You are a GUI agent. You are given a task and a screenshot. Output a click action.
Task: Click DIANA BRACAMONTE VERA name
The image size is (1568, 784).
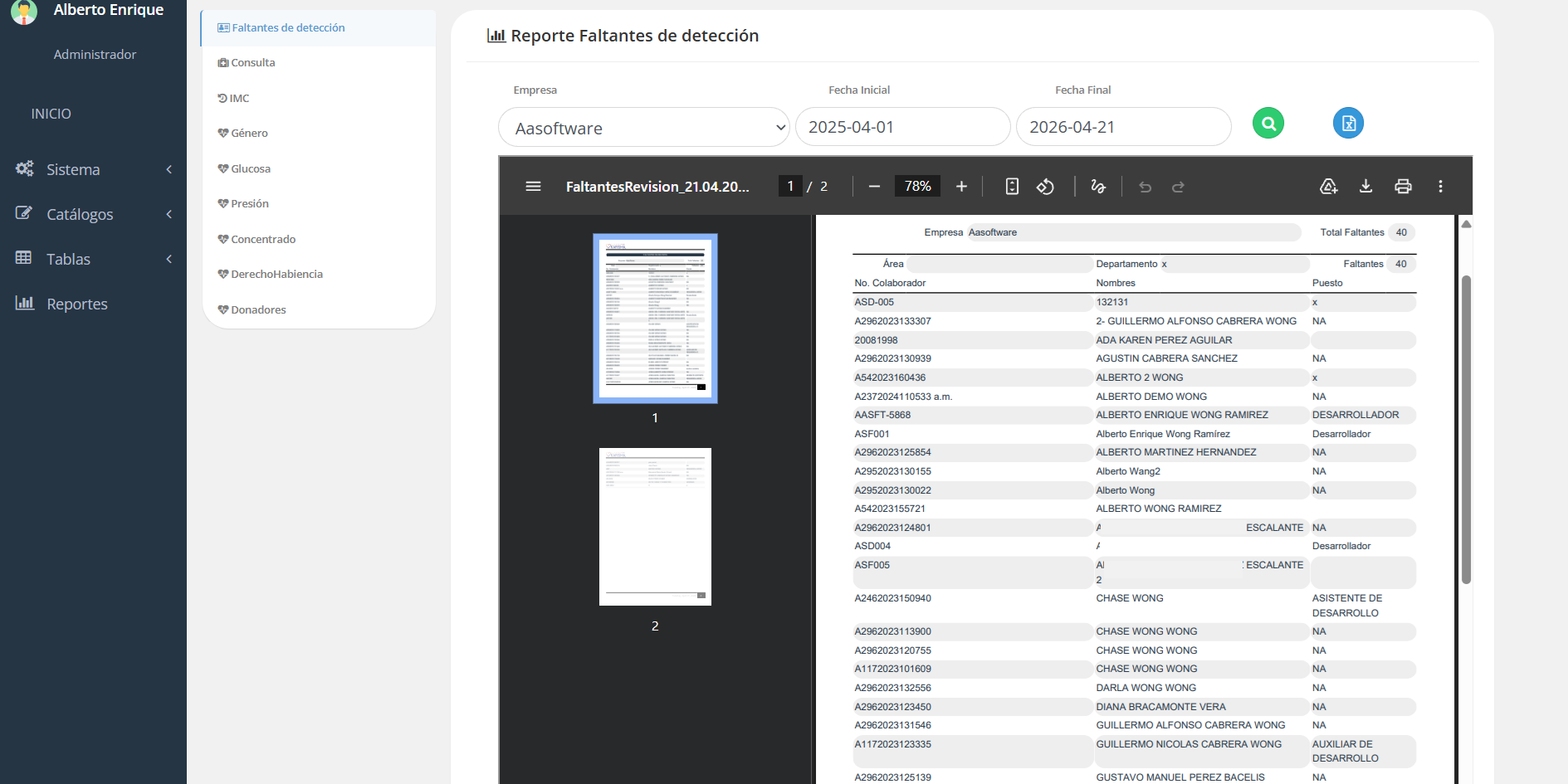[x=1160, y=707]
